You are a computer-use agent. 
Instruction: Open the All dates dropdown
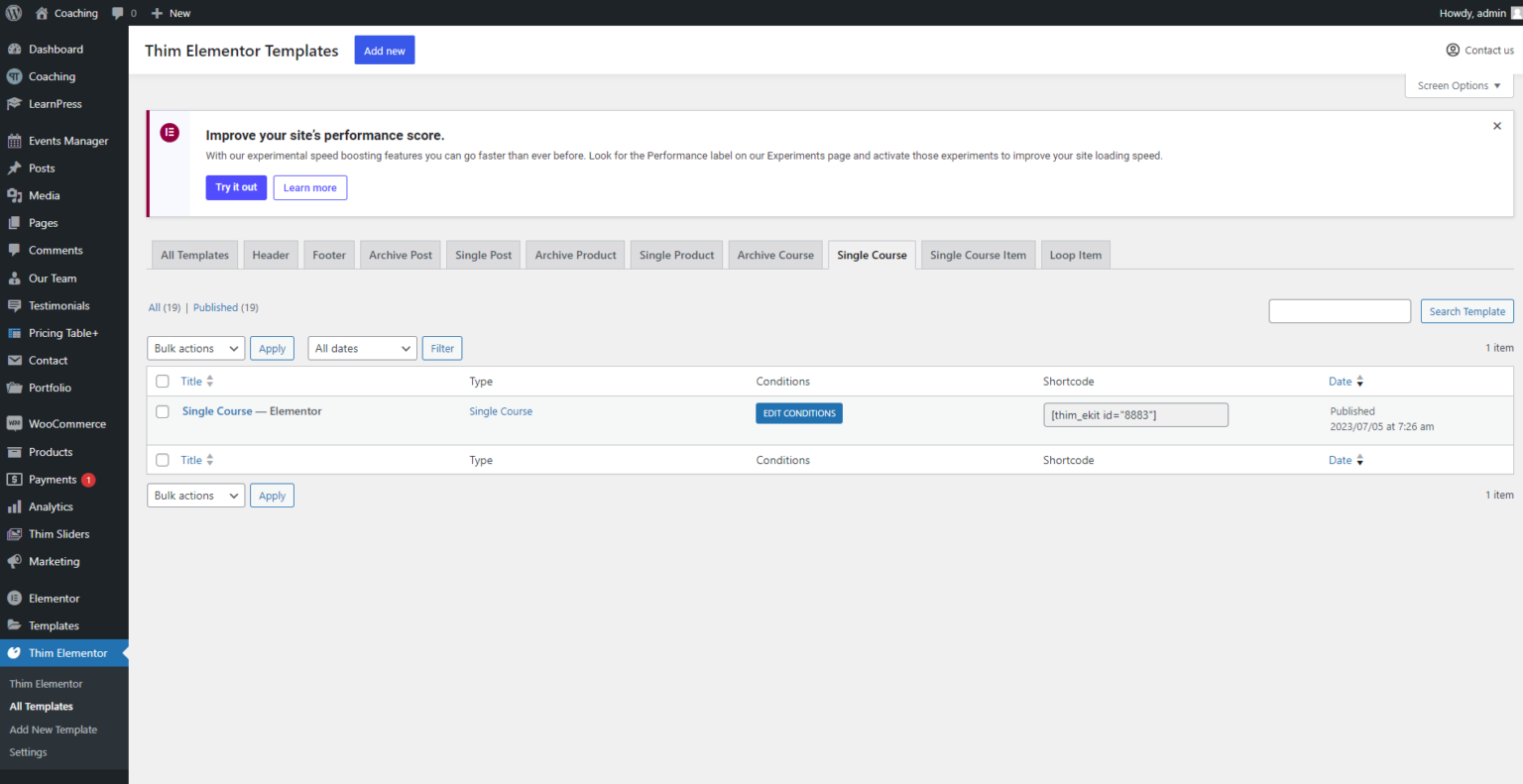pyautogui.click(x=363, y=349)
